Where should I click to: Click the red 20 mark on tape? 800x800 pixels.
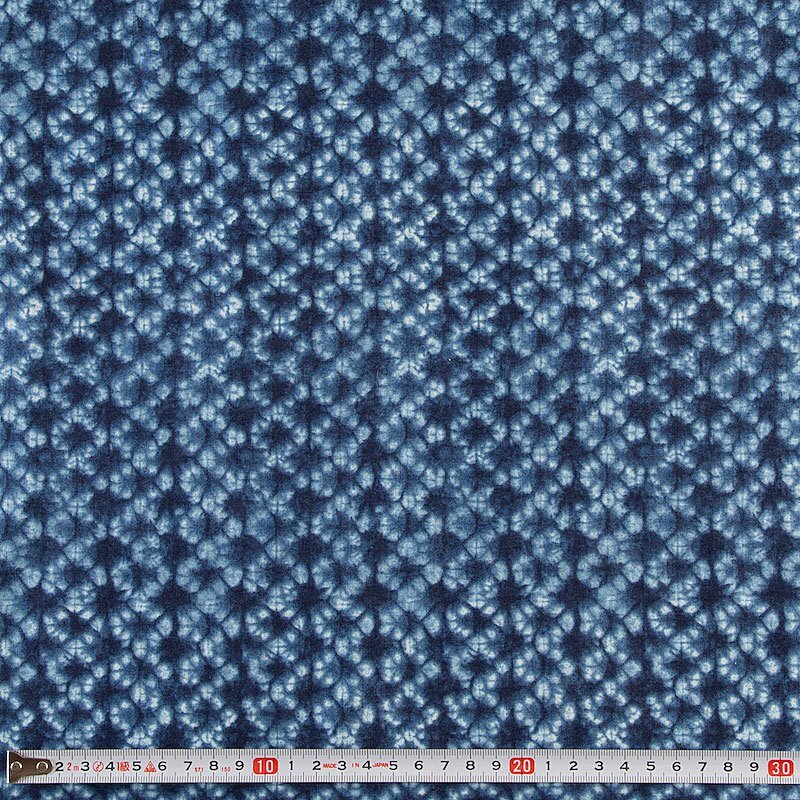tap(522, 766)
